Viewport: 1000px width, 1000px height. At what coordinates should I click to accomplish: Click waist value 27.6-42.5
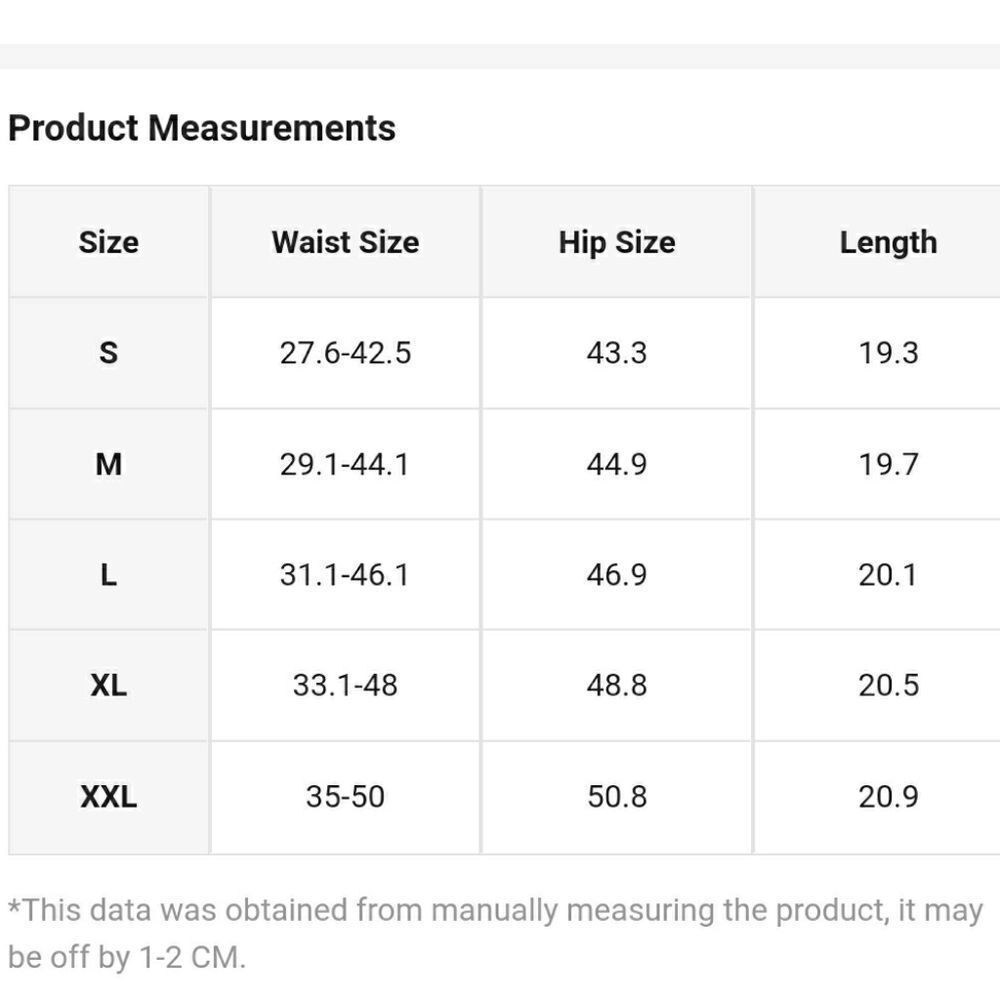(x=346, y=353)
